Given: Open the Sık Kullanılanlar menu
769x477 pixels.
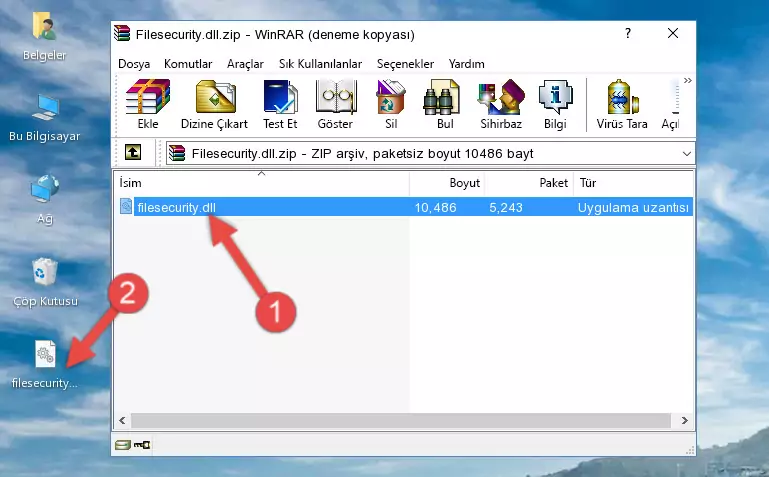Looking at the screenshot, I should tap(320, 64).
